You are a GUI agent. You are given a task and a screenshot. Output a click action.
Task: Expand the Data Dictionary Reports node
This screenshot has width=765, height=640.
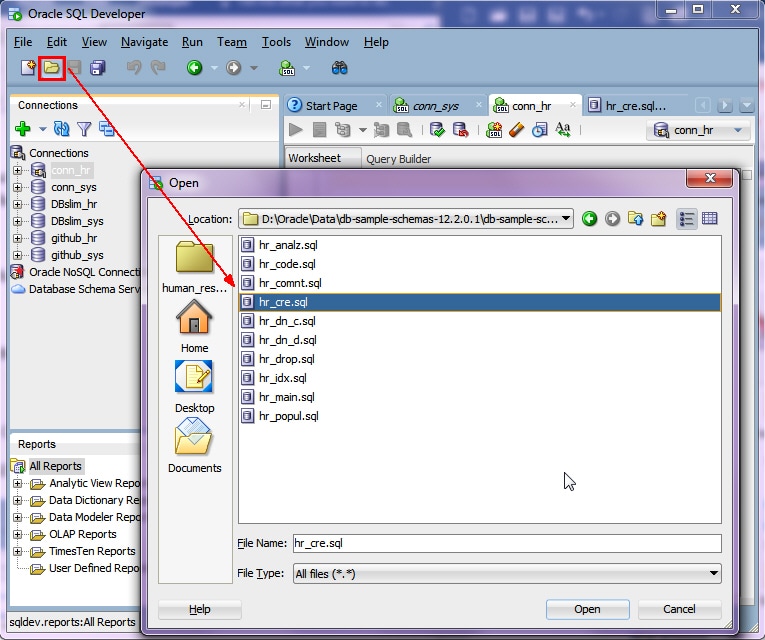(18, 500)
